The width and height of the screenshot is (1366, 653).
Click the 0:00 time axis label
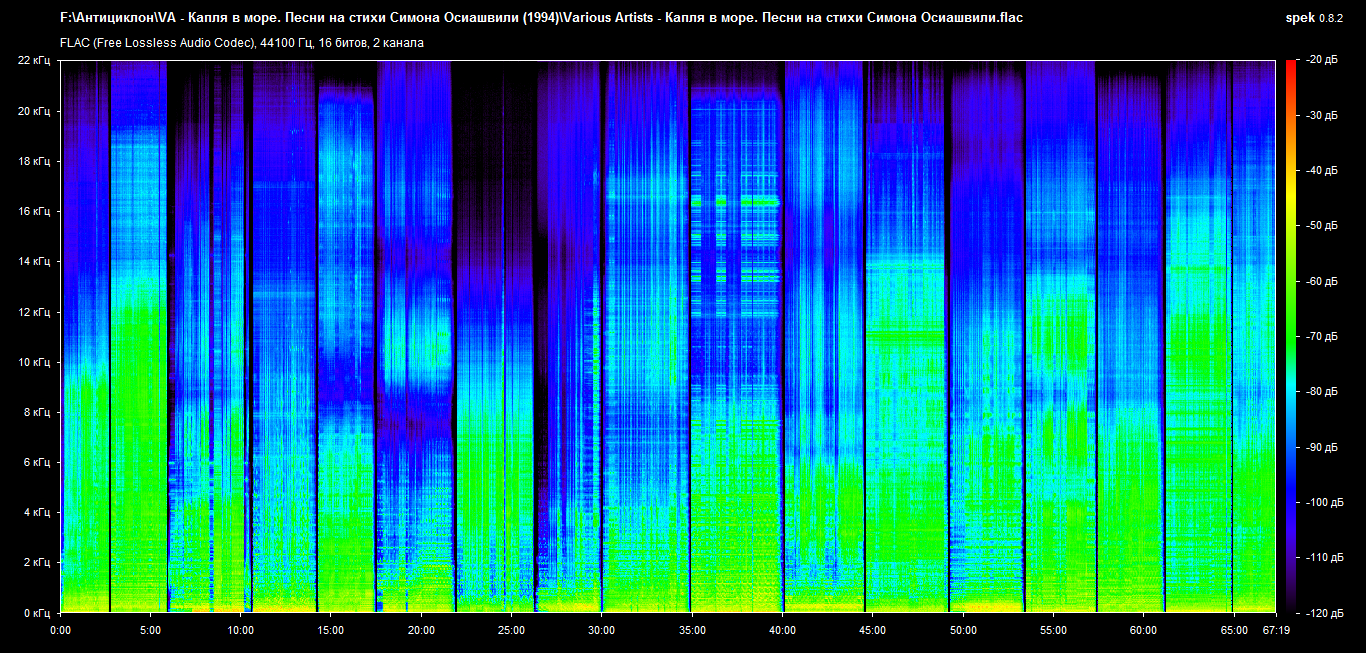[60, 630]
